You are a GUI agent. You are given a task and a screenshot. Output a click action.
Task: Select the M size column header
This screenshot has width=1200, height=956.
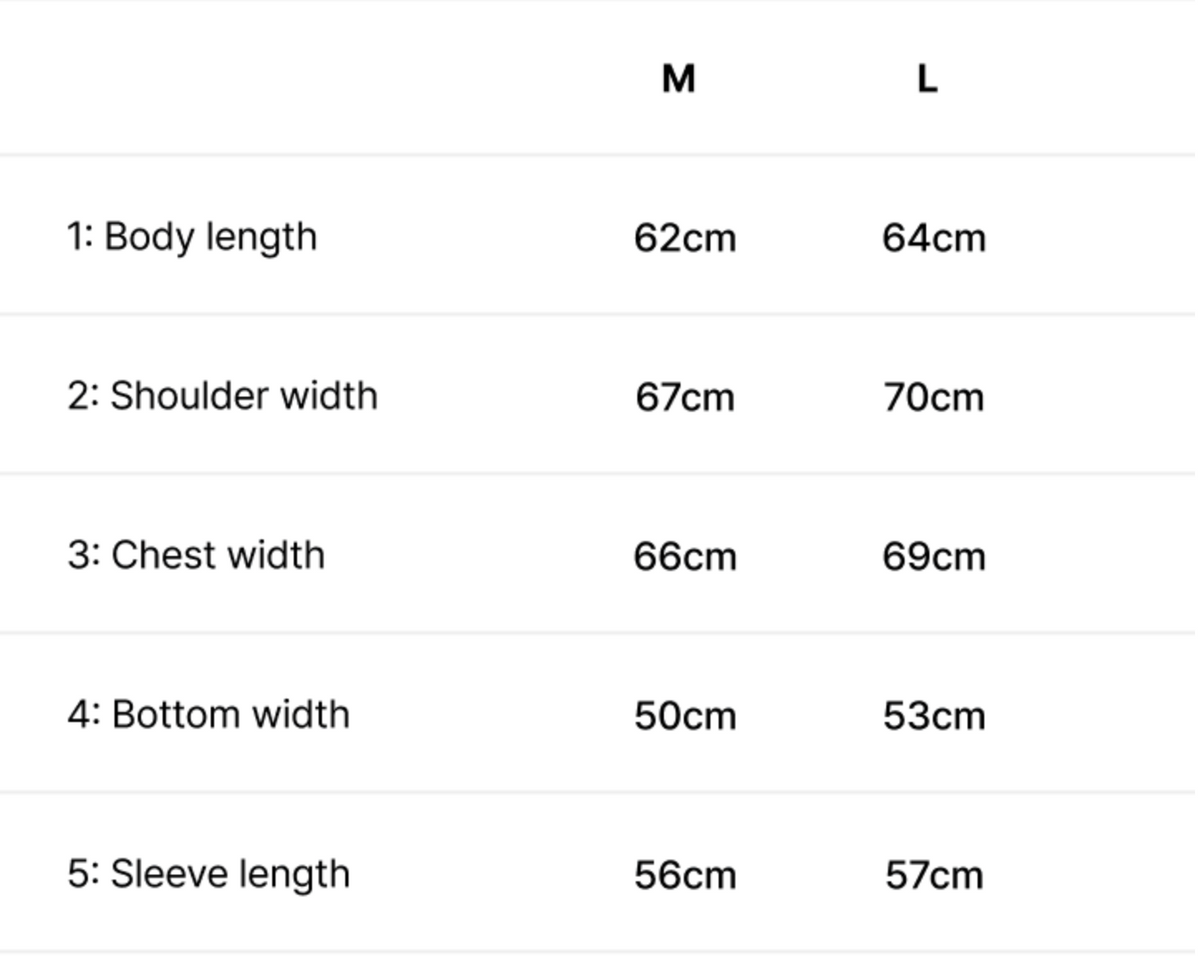point(678,78)
